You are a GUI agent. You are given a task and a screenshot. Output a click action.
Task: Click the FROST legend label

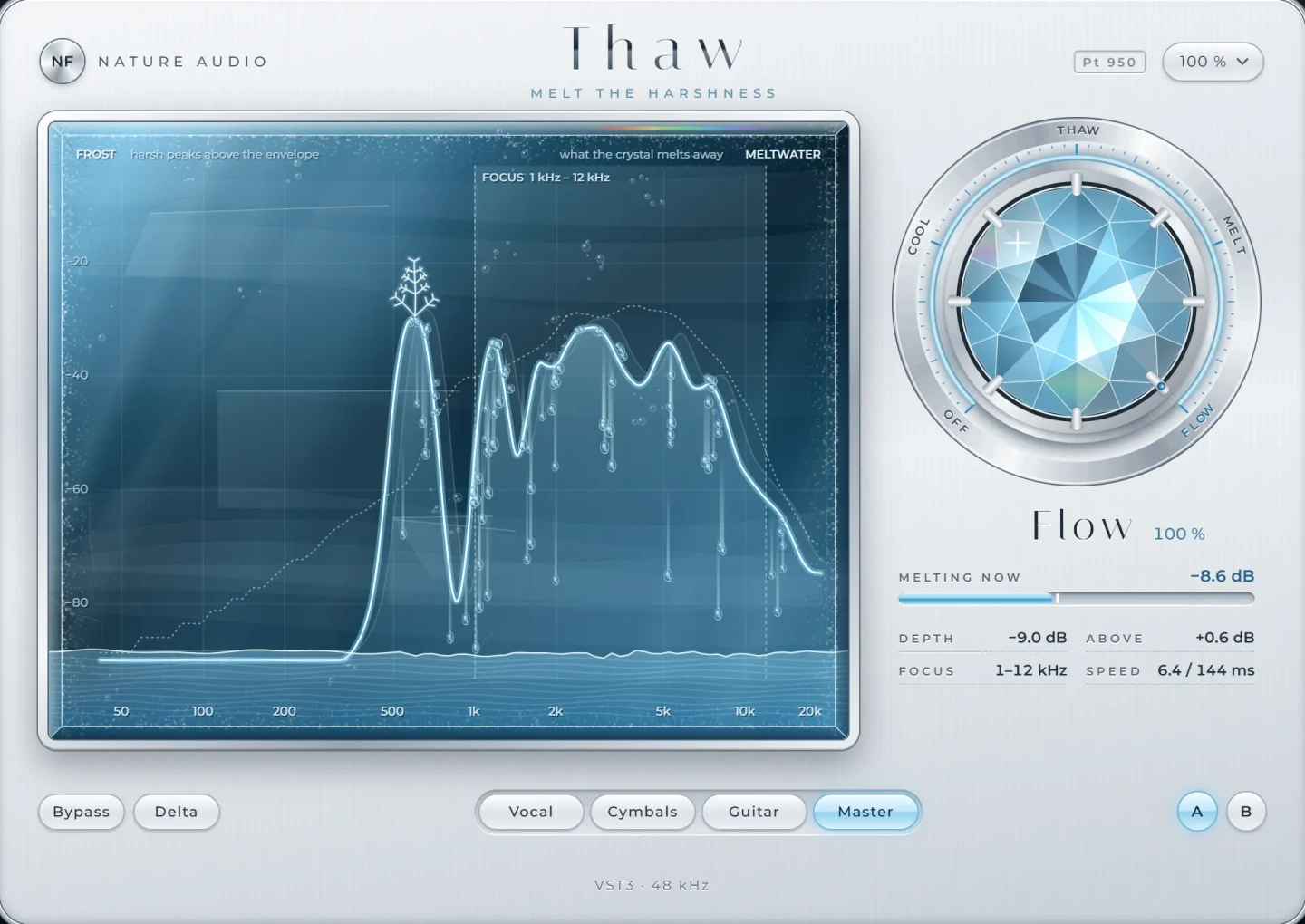(x=96, y=155)
